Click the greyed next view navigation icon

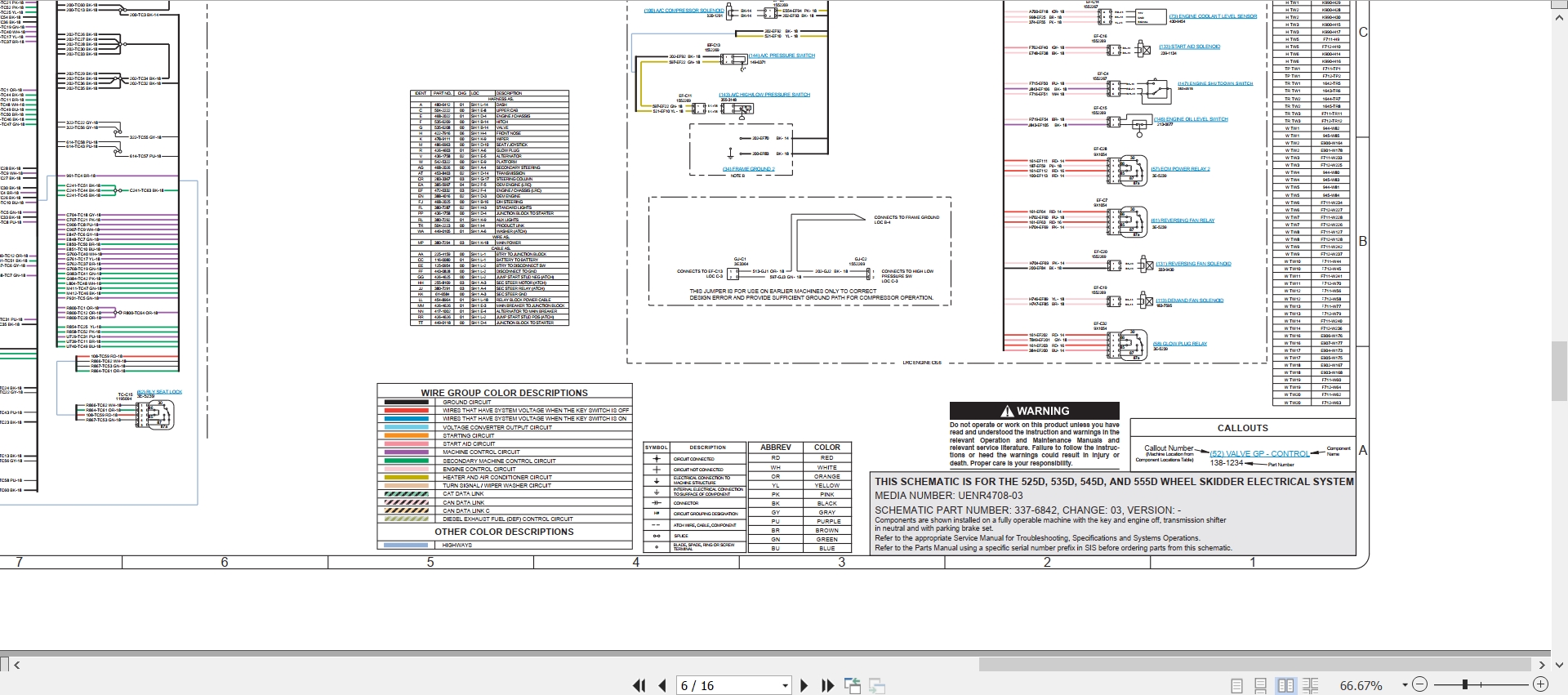(877, 686)
